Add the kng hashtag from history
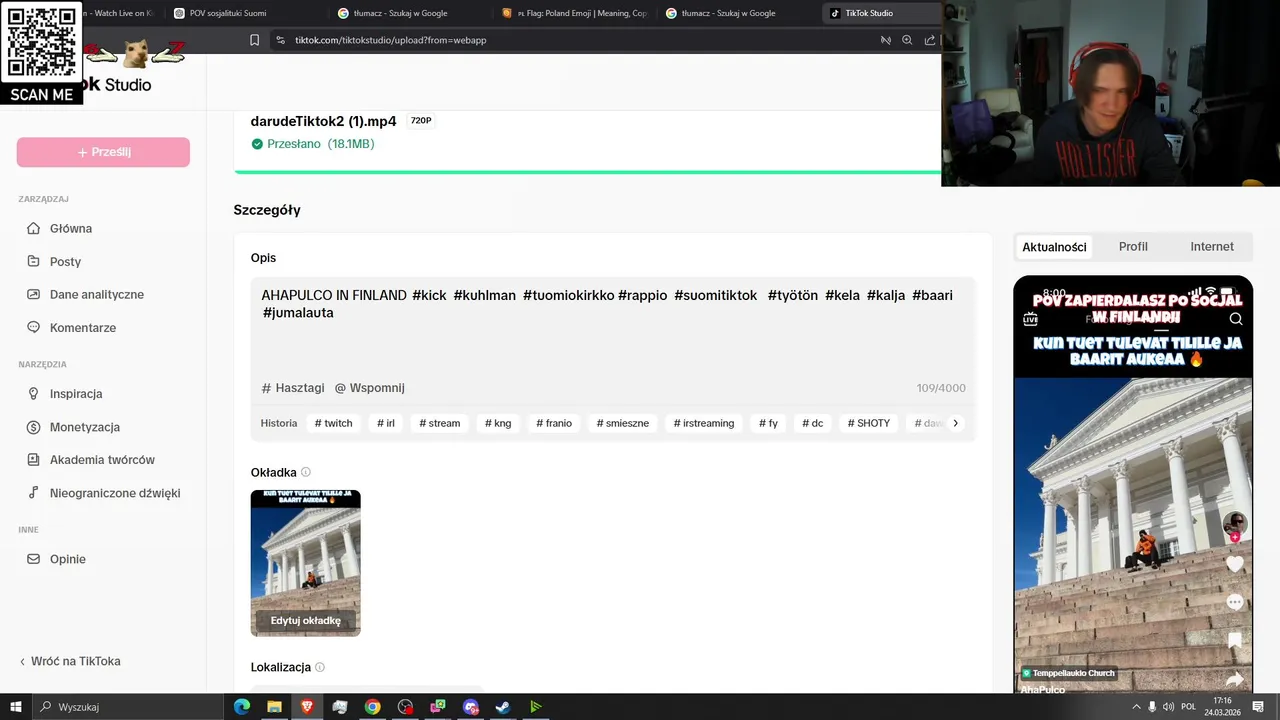The height and width of the screenshot is (720, 1280). click(x=498, y=423)
